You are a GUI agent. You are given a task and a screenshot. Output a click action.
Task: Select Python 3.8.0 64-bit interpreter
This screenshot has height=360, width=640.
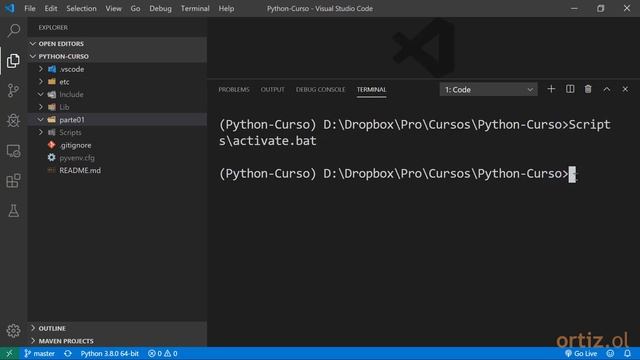[109, 353]
